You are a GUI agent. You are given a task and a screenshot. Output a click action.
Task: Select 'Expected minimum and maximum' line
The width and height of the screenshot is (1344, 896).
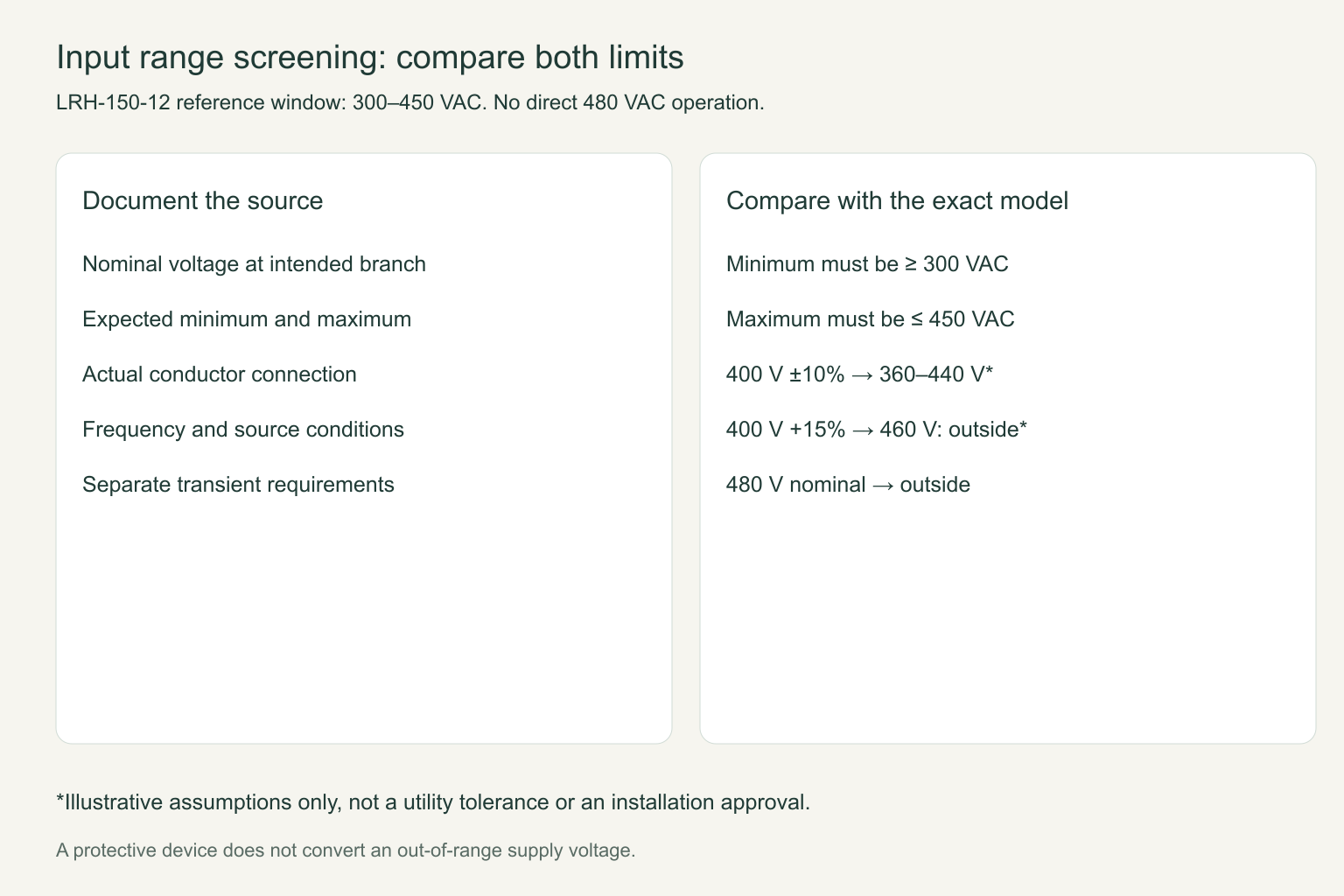[247, 319]
